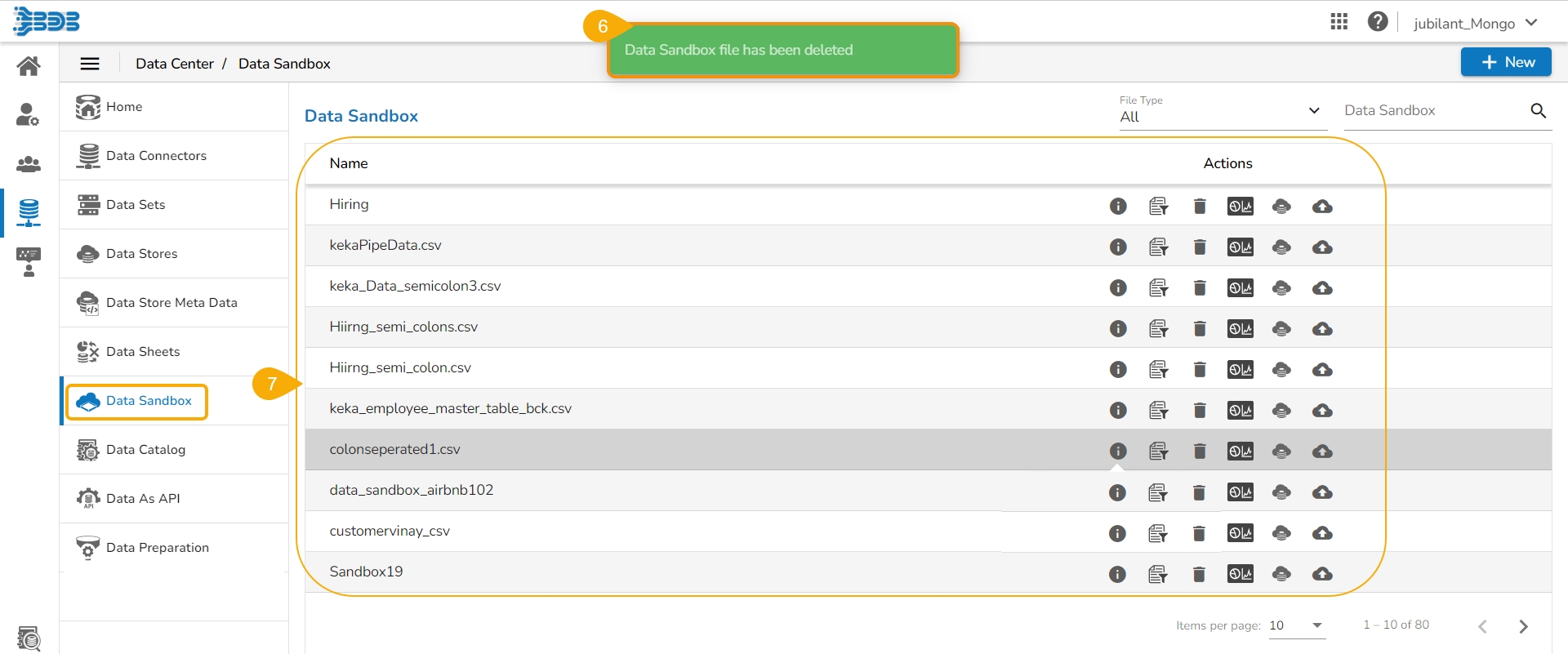
Task: Click the document filter icon for Hiirng_semi_colon.csv
Action: pyautogui.click(x=1159, y=370)
